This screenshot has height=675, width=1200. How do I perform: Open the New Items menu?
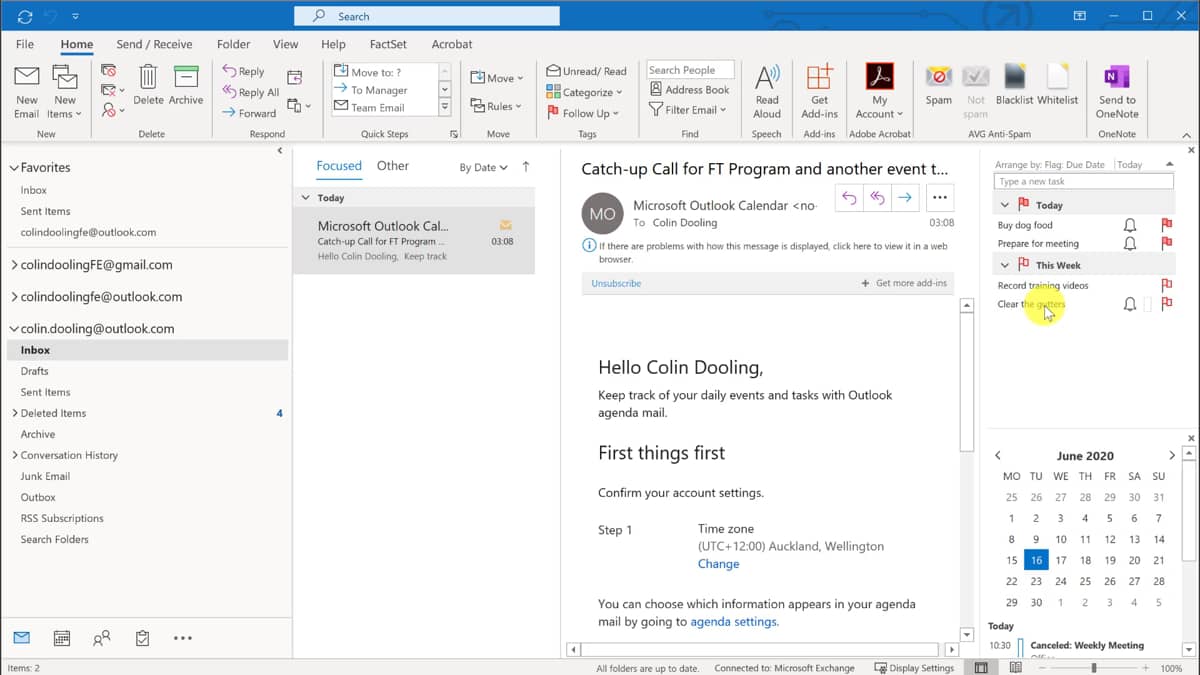coord(65,91)
